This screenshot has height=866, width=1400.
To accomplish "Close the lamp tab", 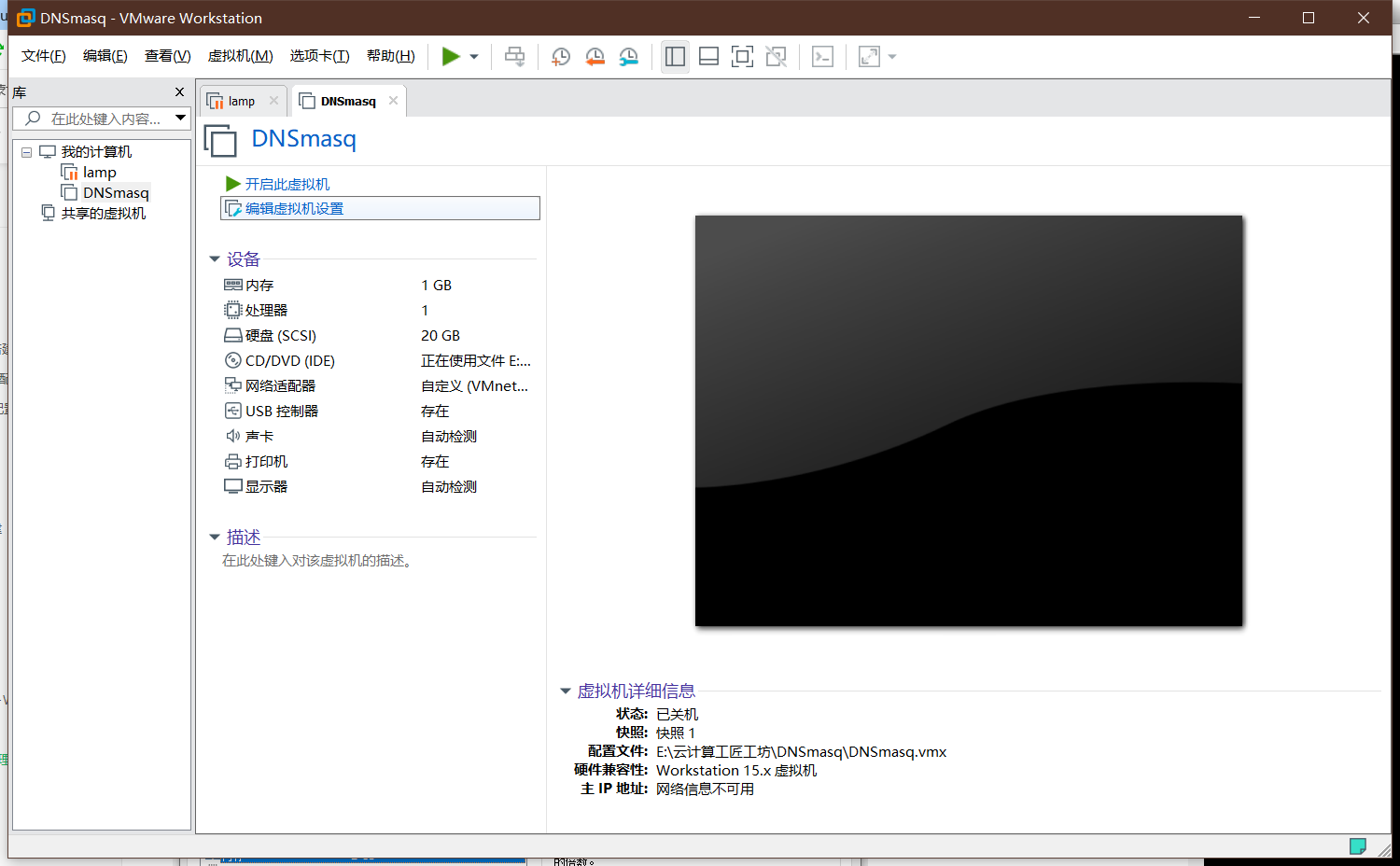I will pyautogui.click(x=273, y=101).
